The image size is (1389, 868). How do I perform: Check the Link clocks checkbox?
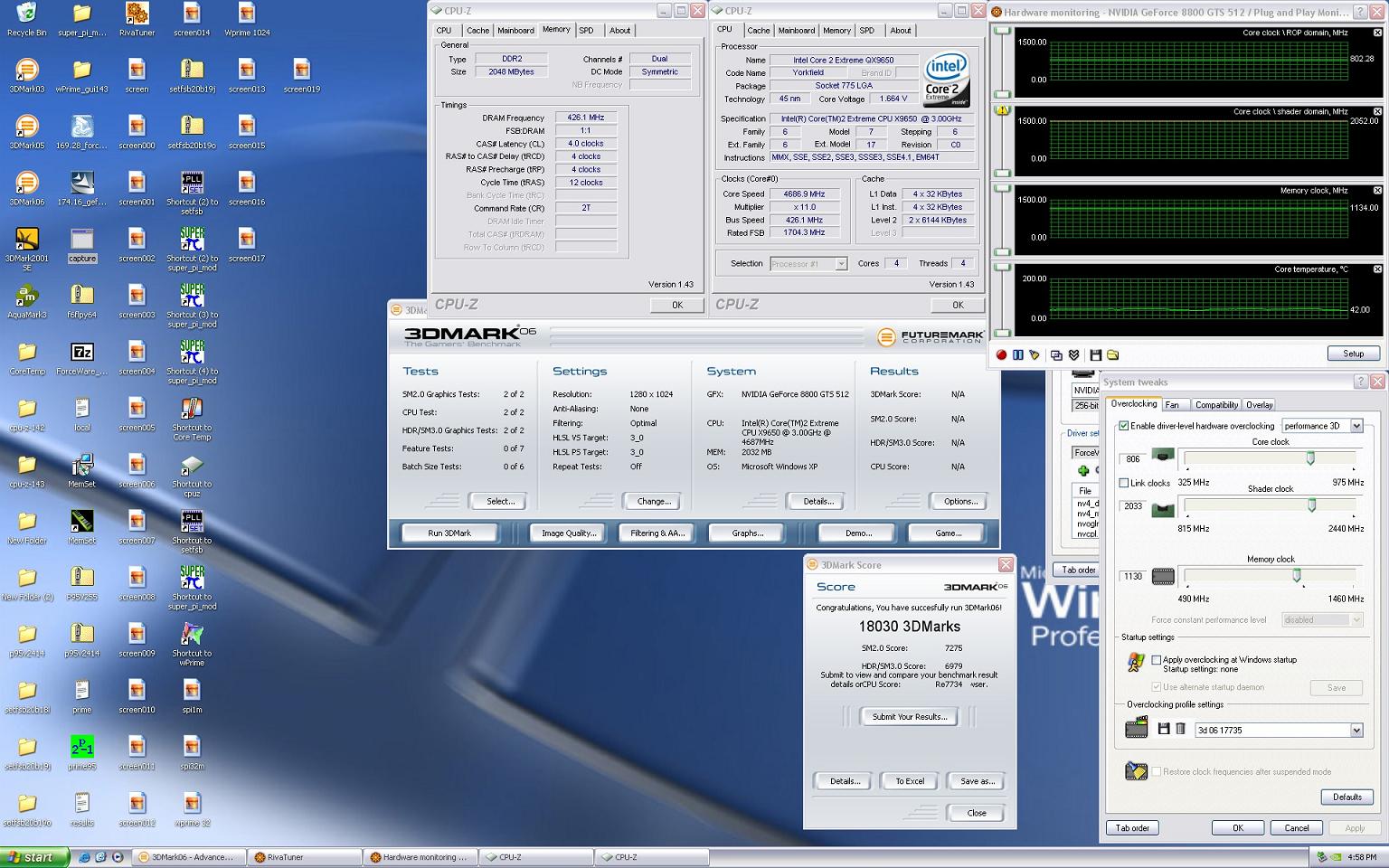[1124, 483]
